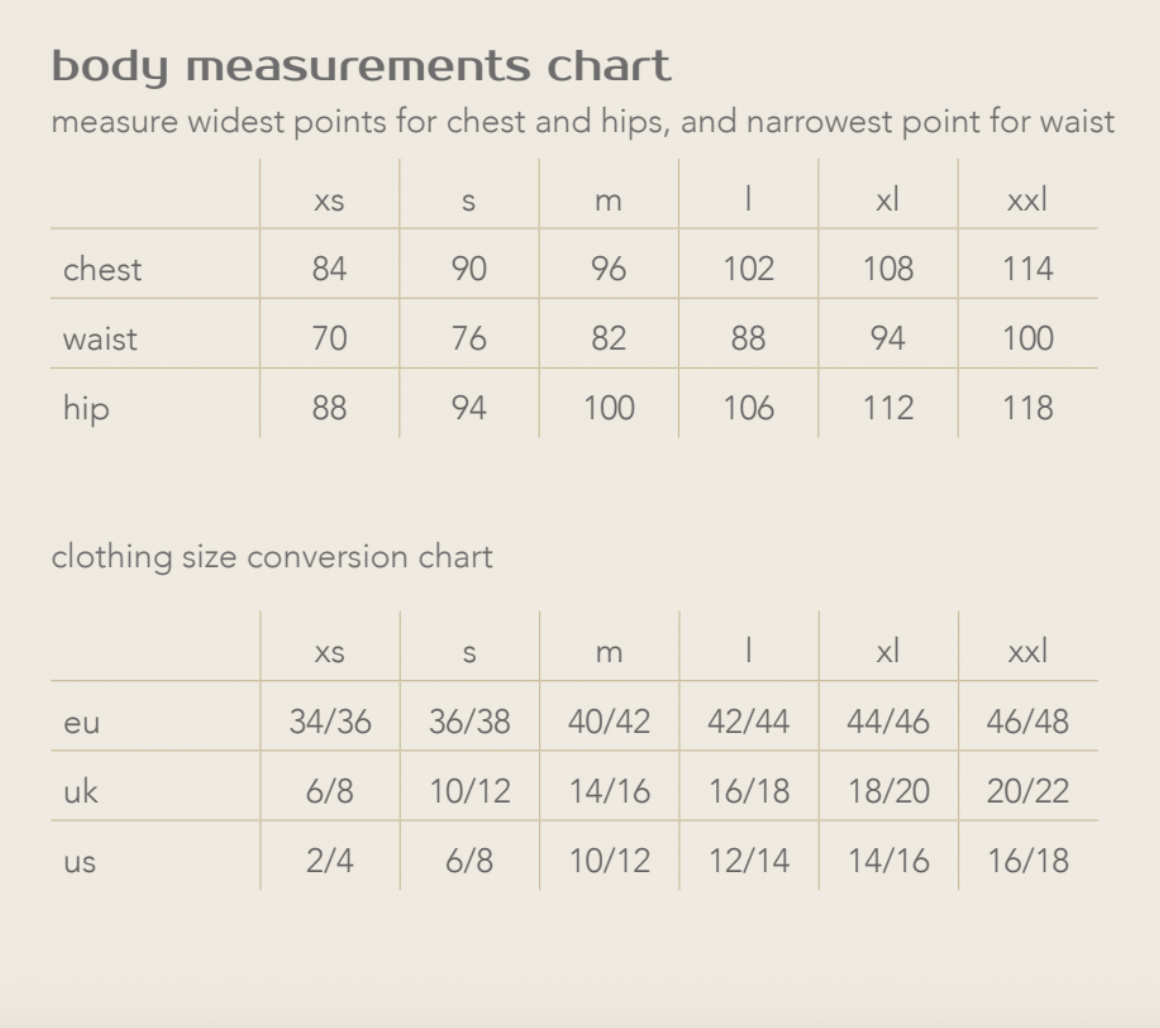Click the waist row label
This screenshot has height=1028, width=1160.
(100, 339)
